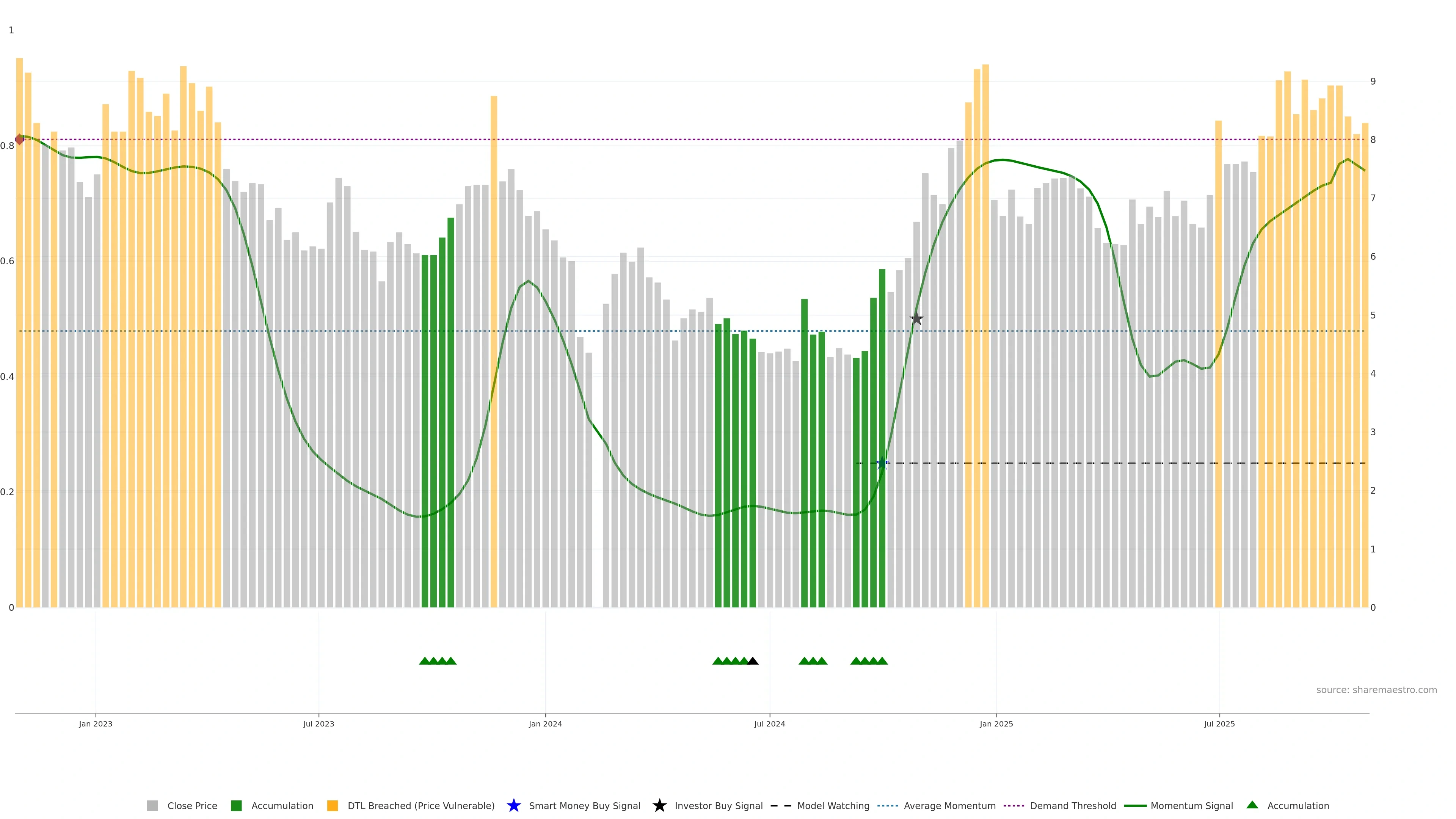Screen dimensions: 1456x819
Task: Click the blue star marker on the chart
Action: point(882,463)
